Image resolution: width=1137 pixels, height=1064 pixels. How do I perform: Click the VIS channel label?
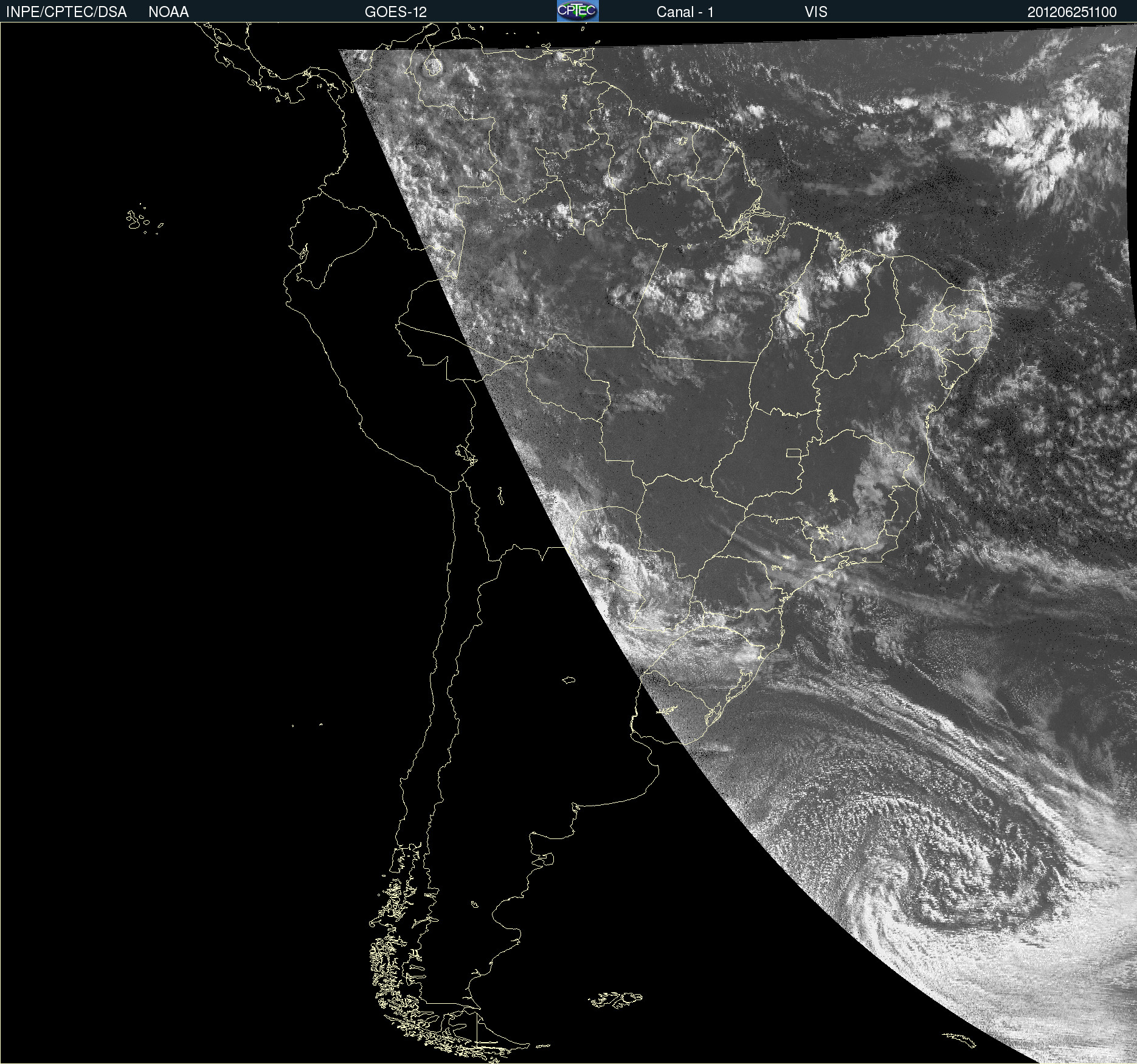click(x=816, y=12)
